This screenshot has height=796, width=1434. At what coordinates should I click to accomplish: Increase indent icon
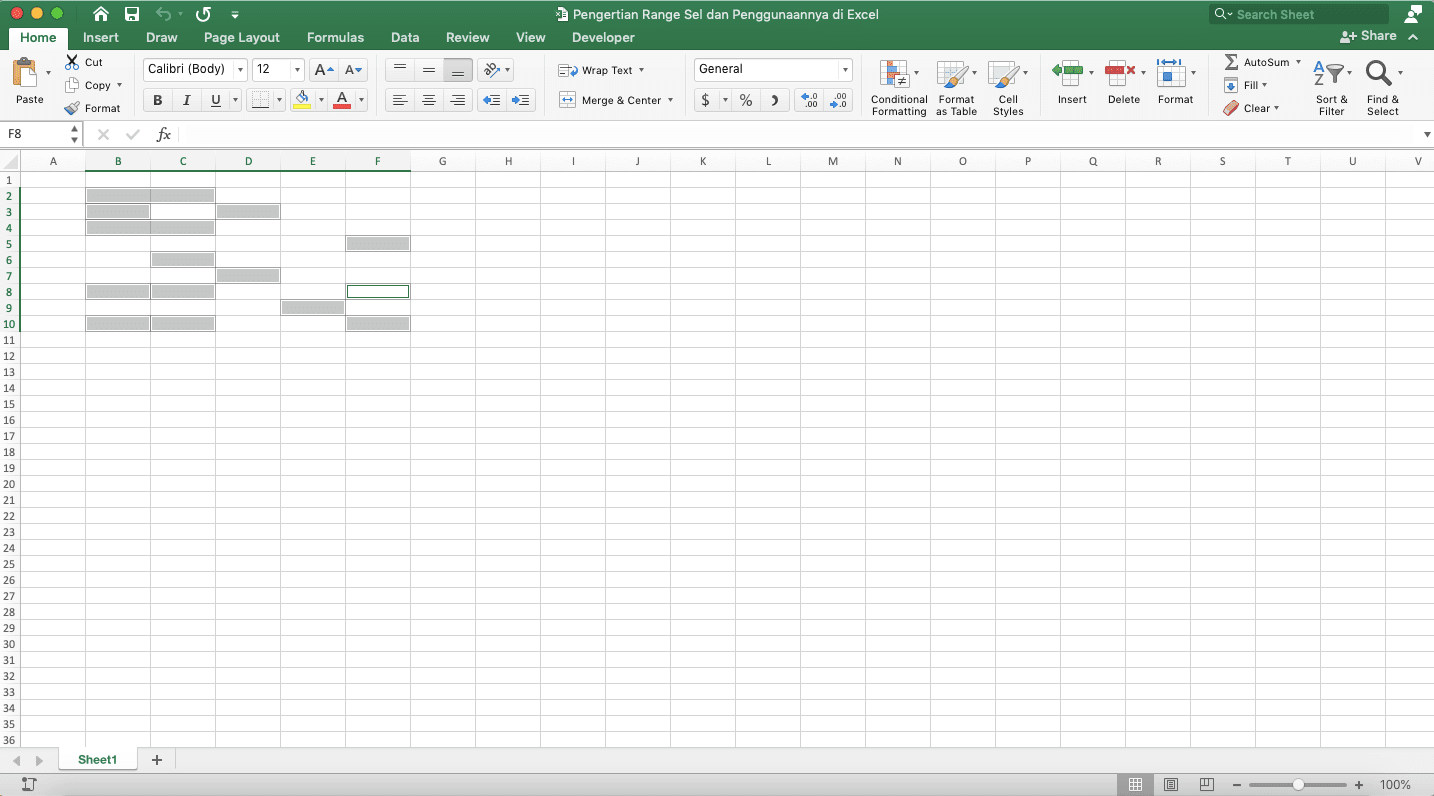coord(521,100)
